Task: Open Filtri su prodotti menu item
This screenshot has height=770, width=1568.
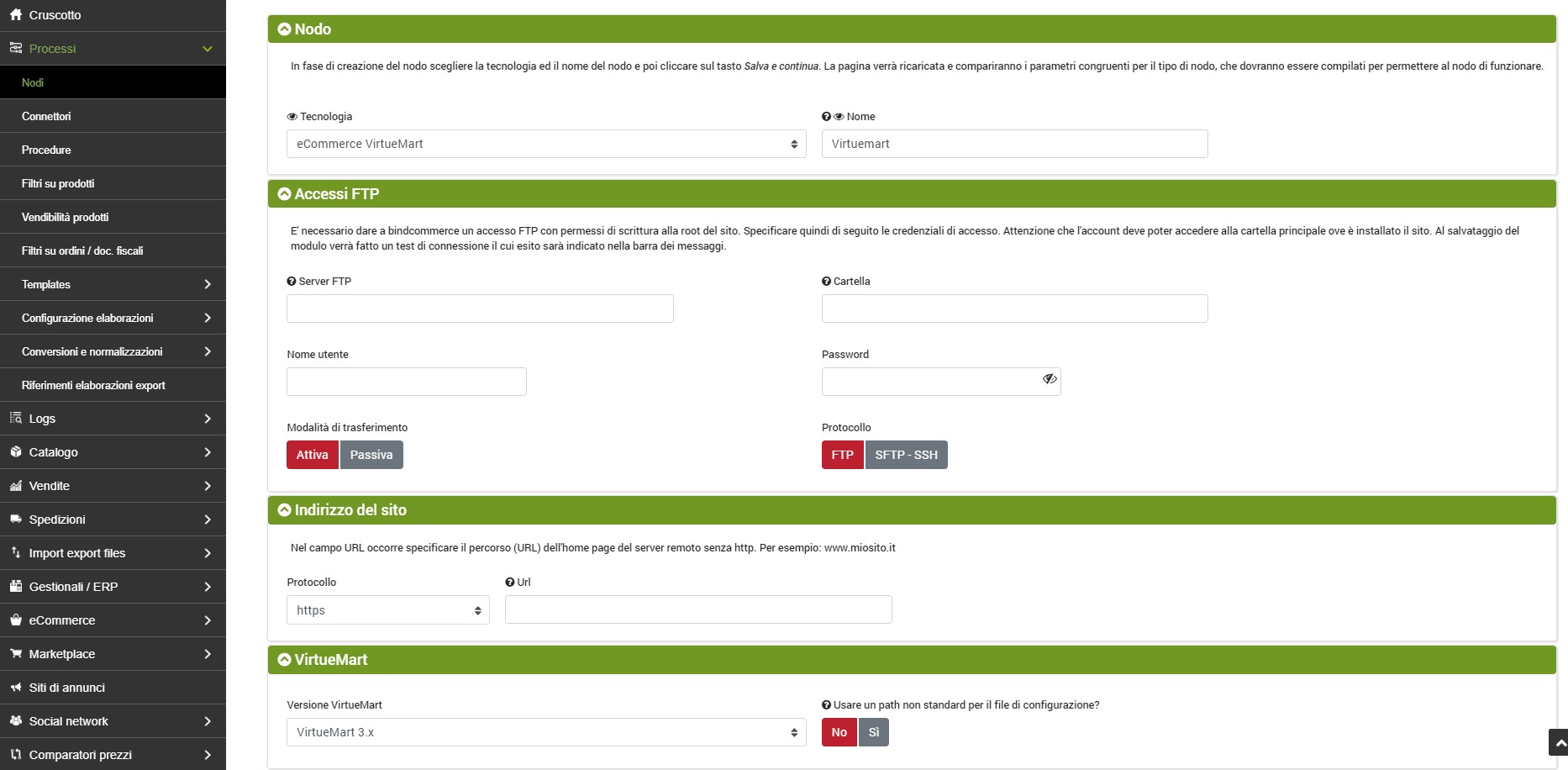Action: coord(58,183)
